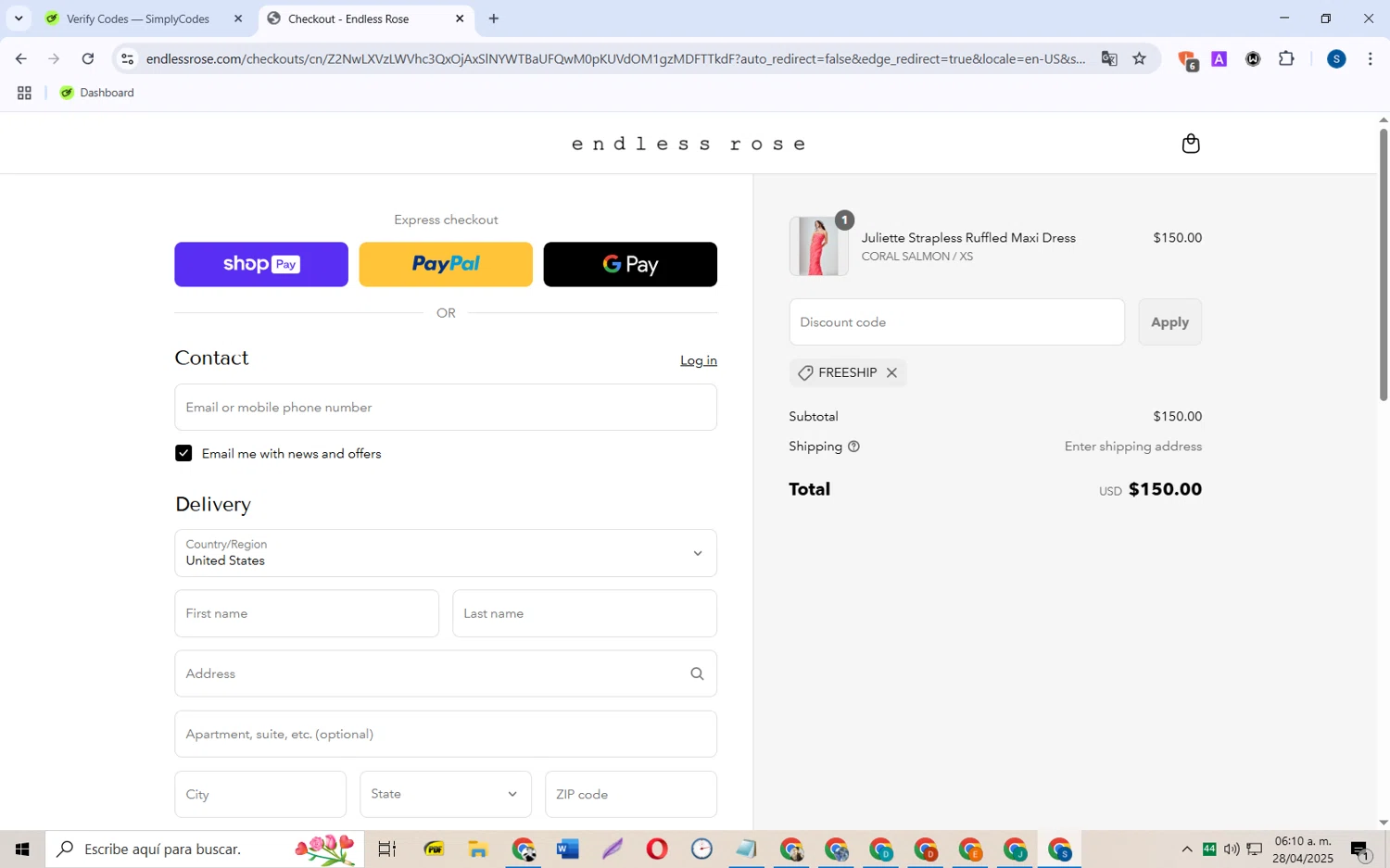The width and height of the screenshot is (1390, 868).
Task: Pay with PayPal express checkout
Action: click(x=446, y=264)
